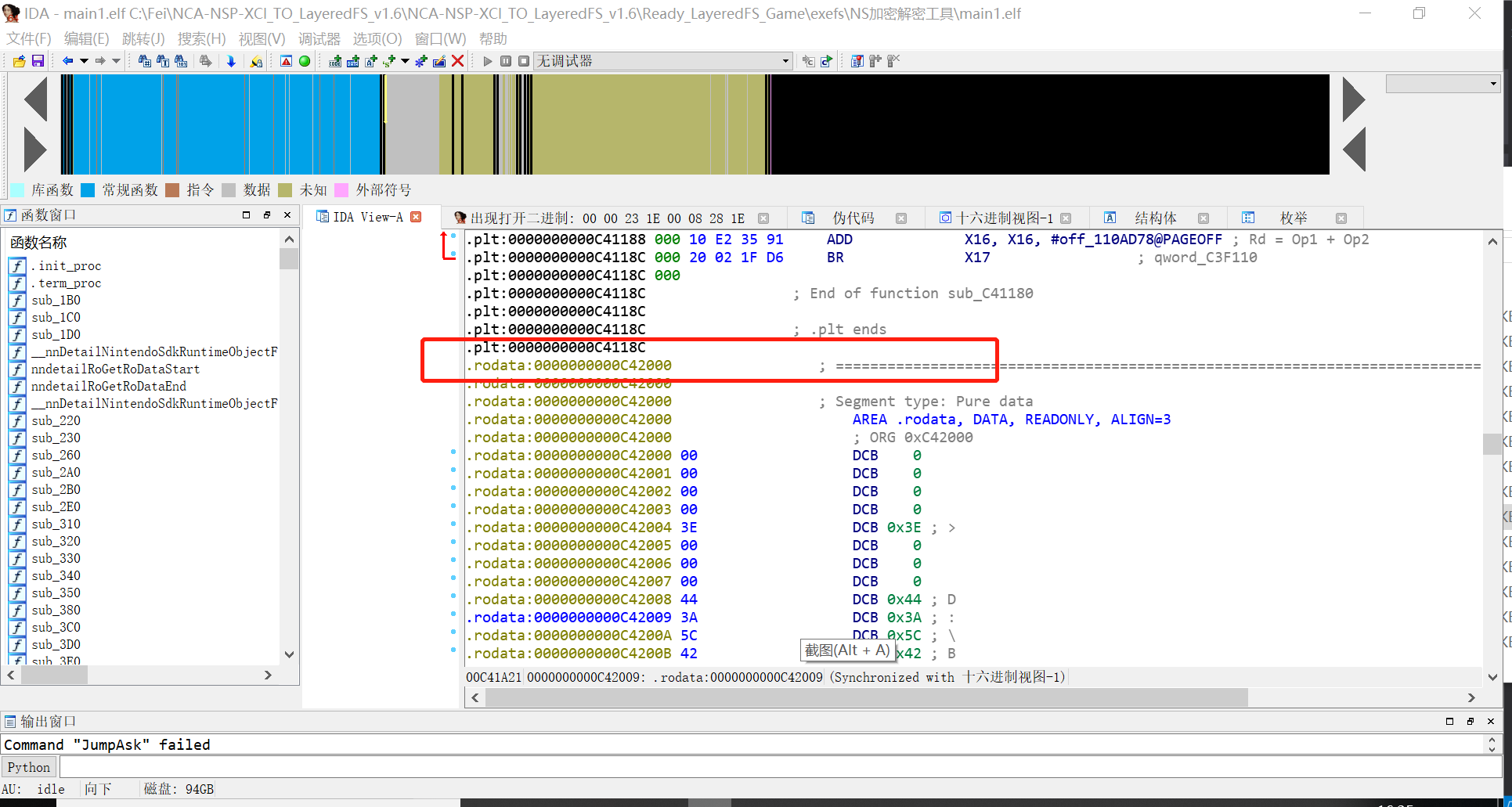The image size is (1512, 807).
Task: Click the 截图(Alt + A) tooltip button
Action: click(847, 650)
